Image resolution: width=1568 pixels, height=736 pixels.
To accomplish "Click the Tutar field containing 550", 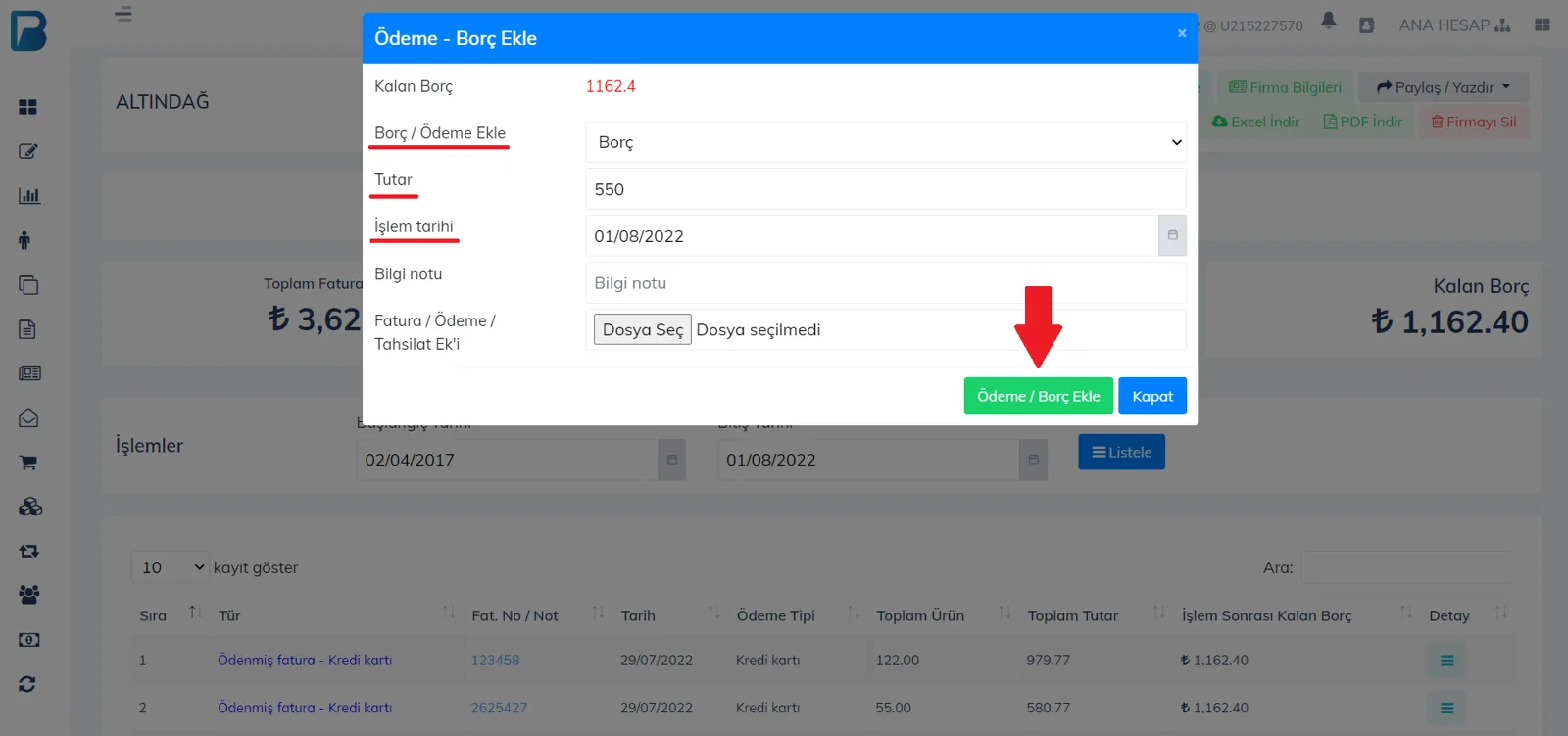I will coord(886,189).
